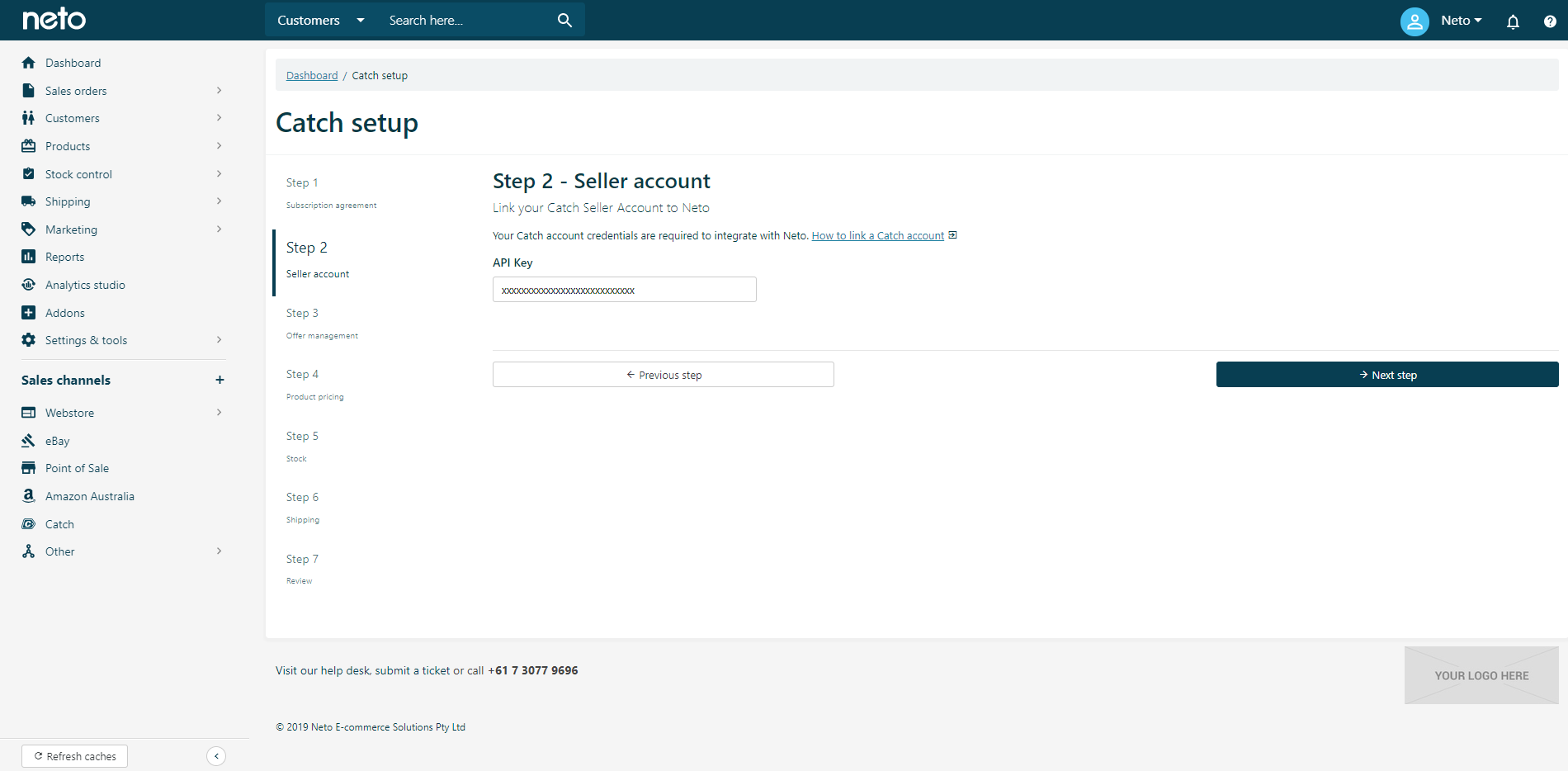Expand the Stock control submenu chevron
This screenshot has height=771, width=1568.
(219, 174)
